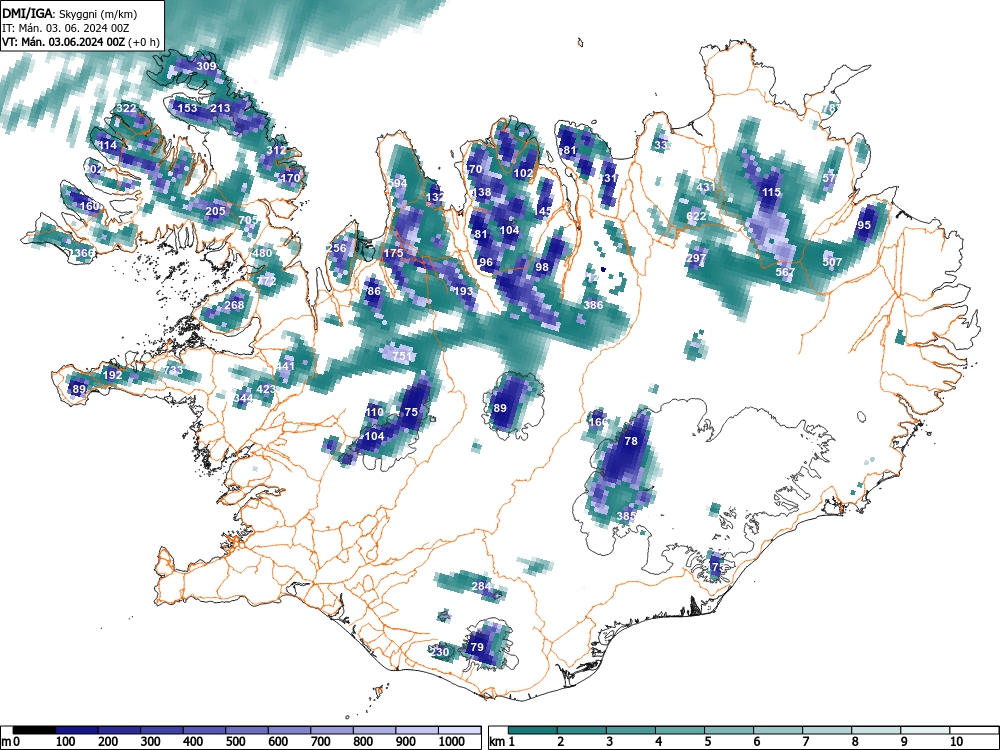
Task: Click the visibility value 322
Action: point(126,108)
